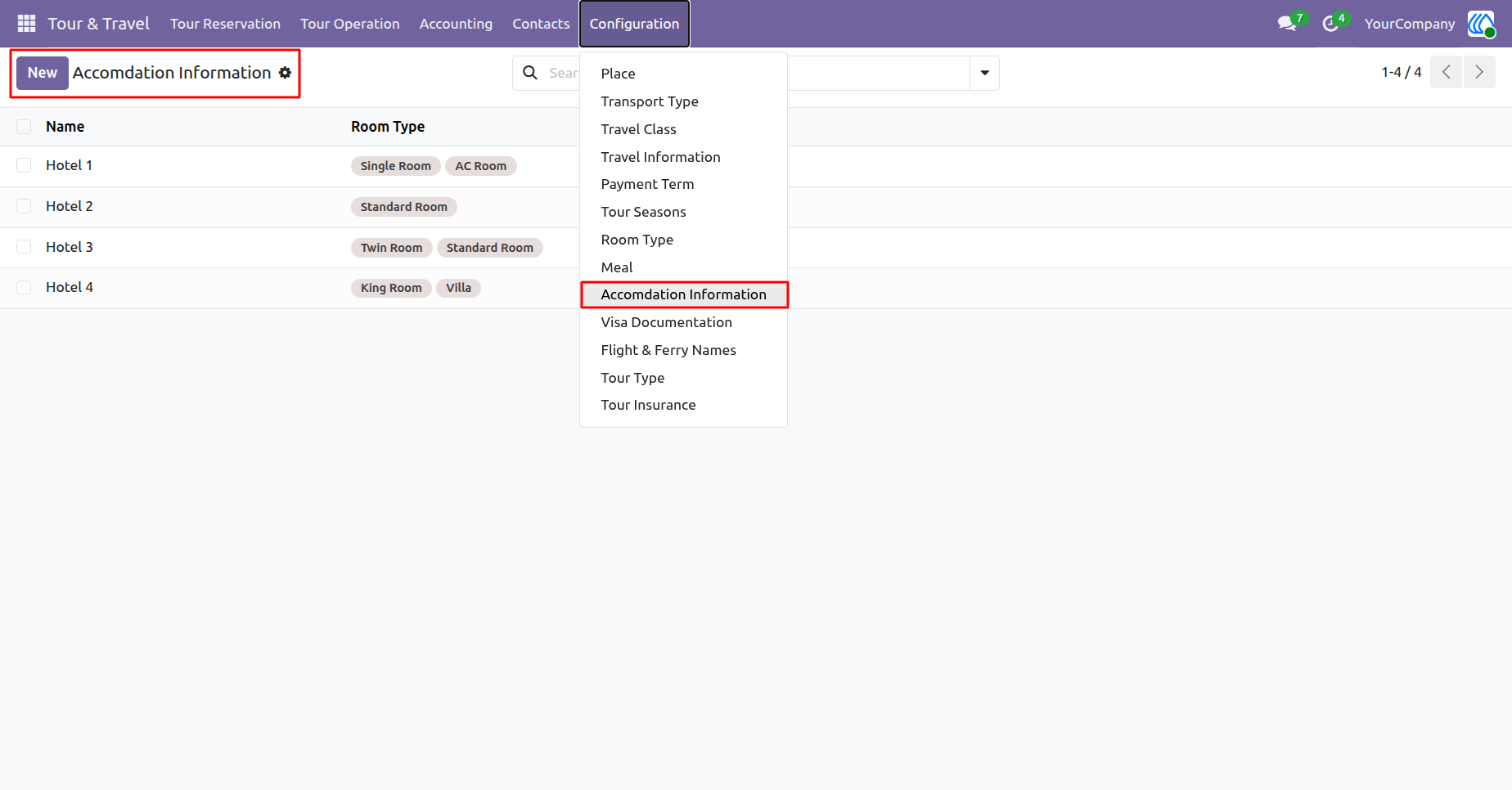Check the Hotel 3 row checkbox
The image size is (1512, 790).
coord(24,247)
